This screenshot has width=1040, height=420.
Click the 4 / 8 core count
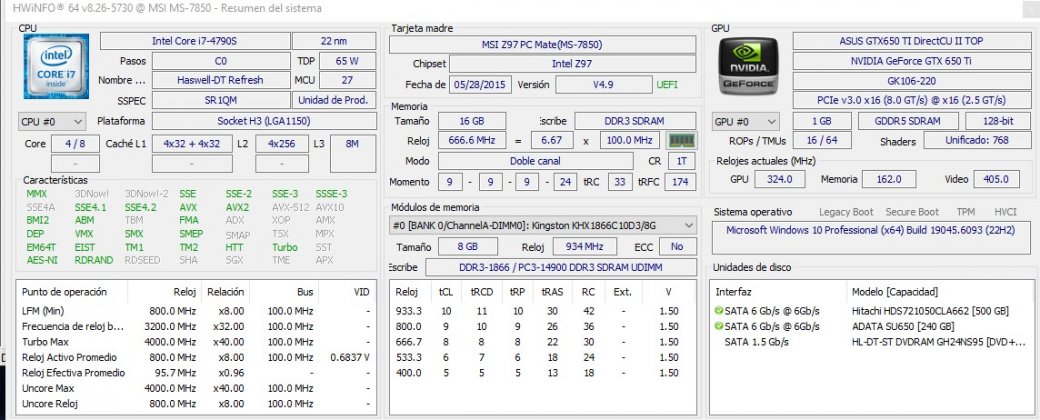75,143
